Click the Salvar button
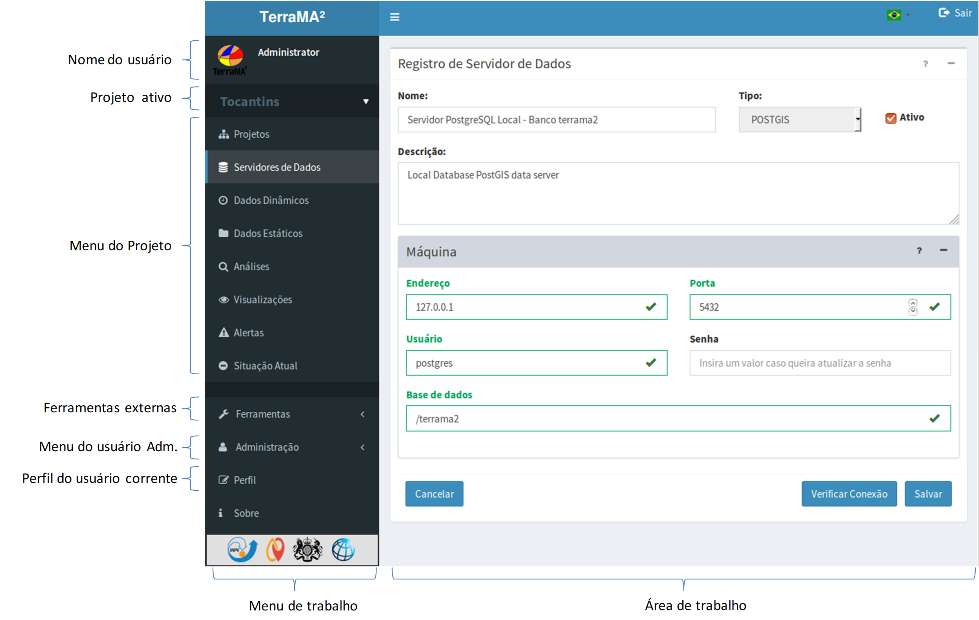This screenshot has width=979, height=620. (928, 494)
